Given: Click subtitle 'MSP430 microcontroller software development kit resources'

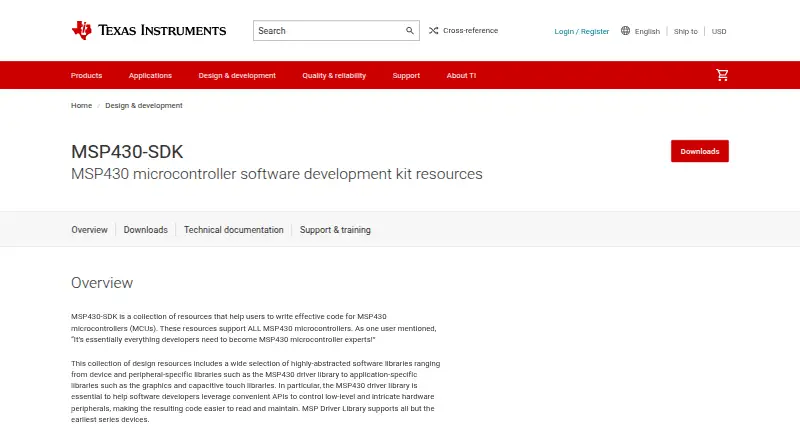Looking at the screenshot, I should [x=277, y=174].
